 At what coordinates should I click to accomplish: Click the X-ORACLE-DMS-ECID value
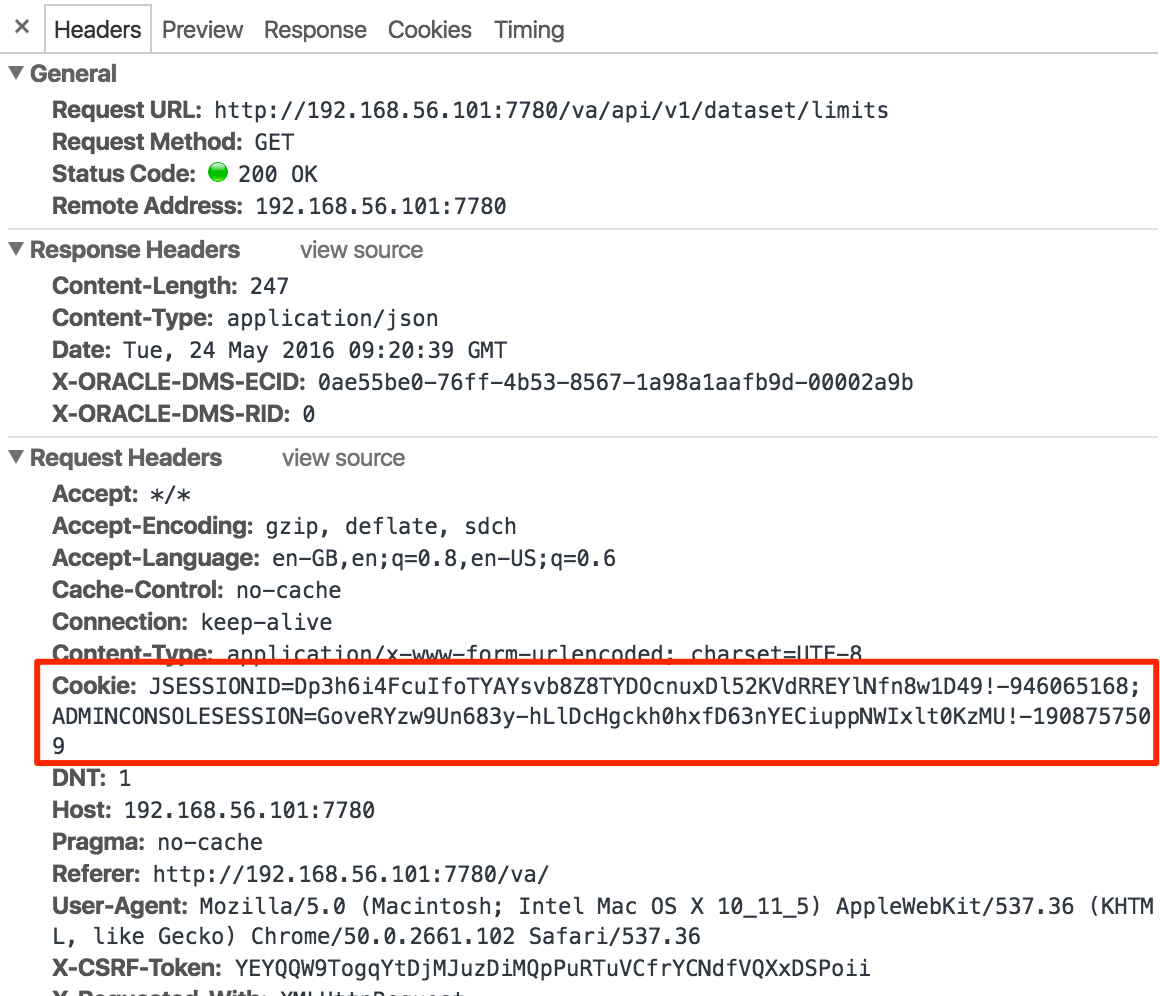[615, 382]
